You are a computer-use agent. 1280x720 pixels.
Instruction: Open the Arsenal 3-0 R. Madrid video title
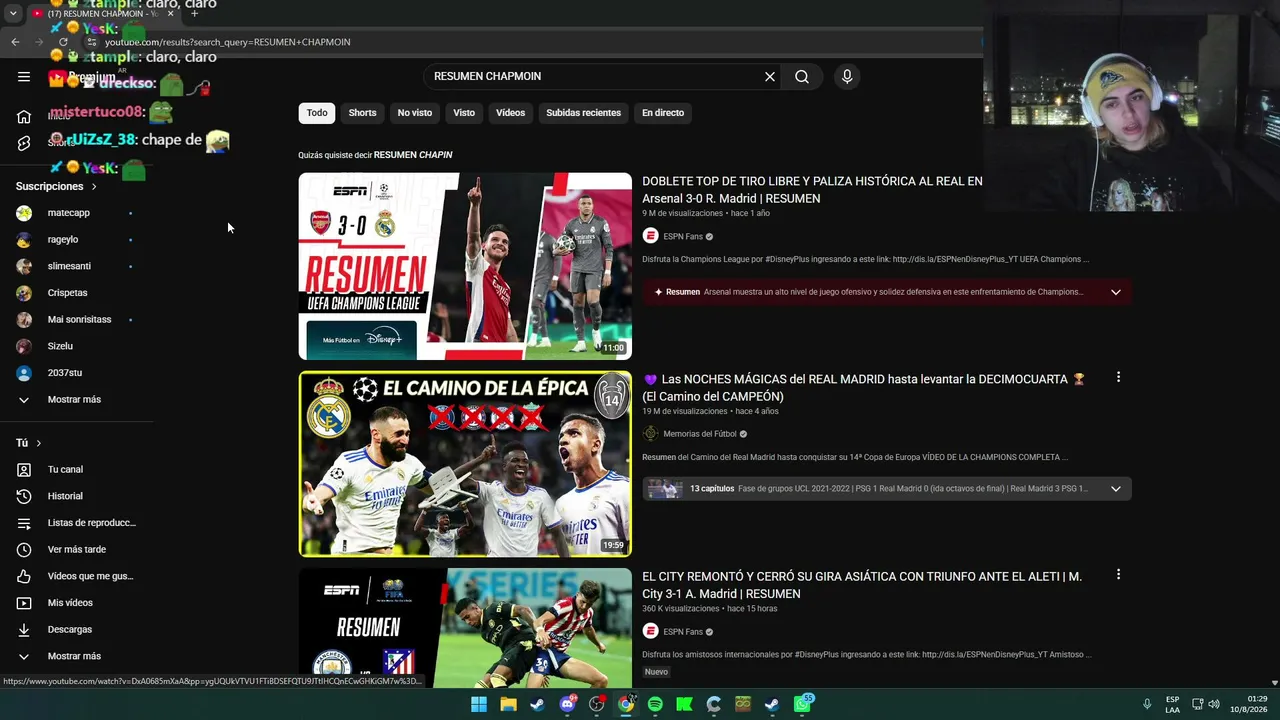pyautogui.click(x=812, y=190)
